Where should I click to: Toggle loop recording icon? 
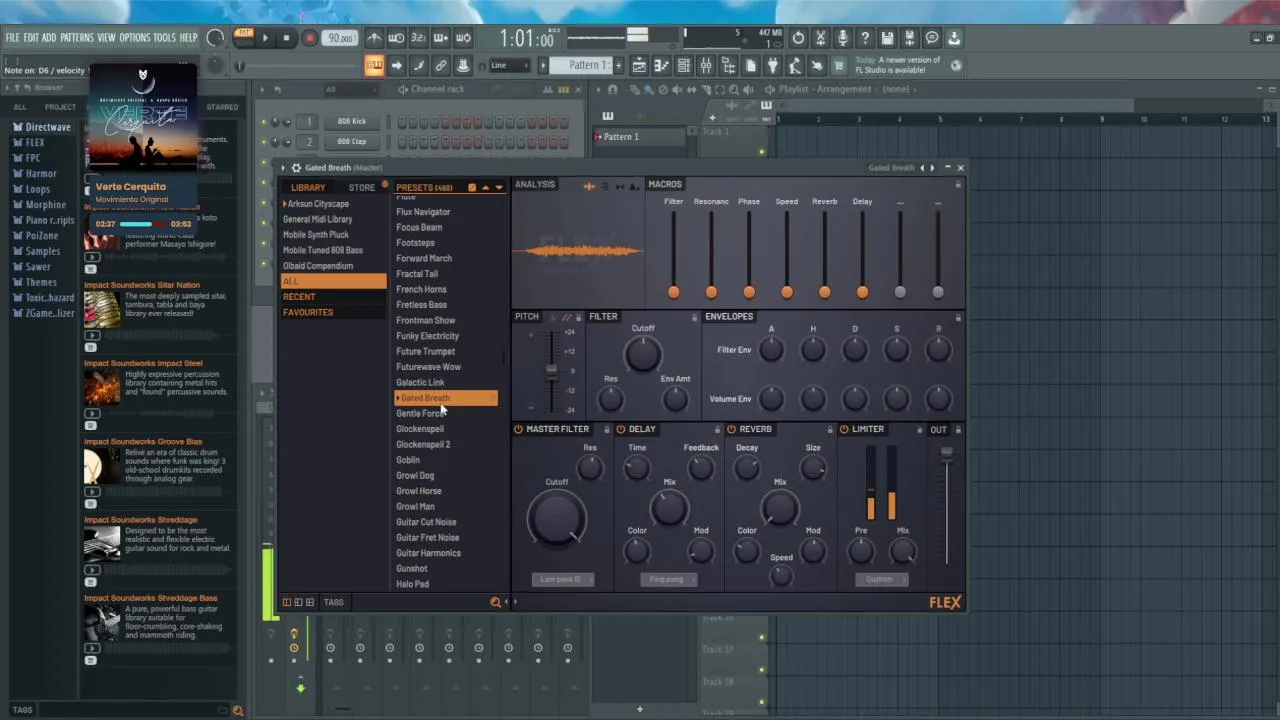463,38
